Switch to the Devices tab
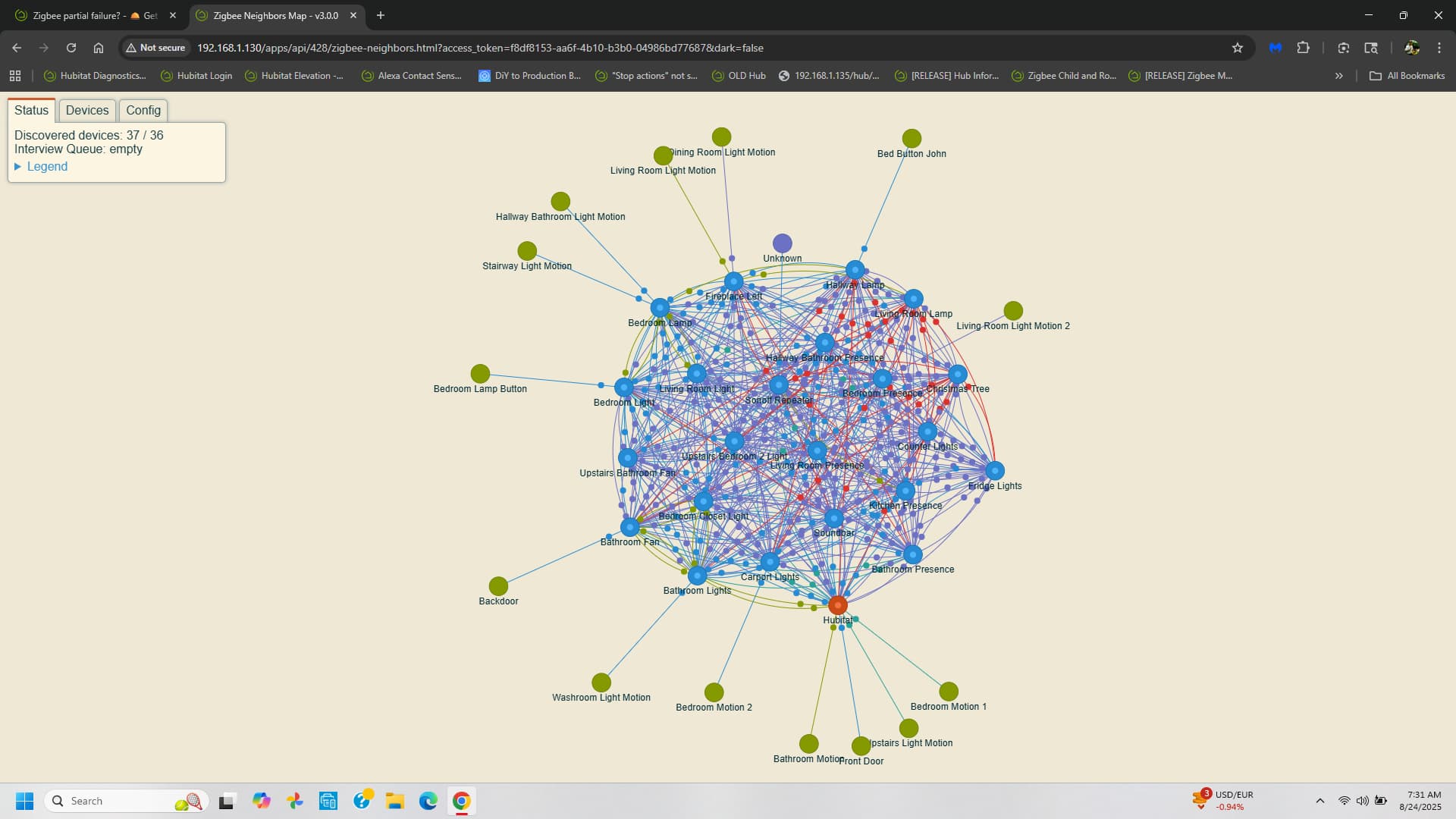 click(x=87, y=111)
